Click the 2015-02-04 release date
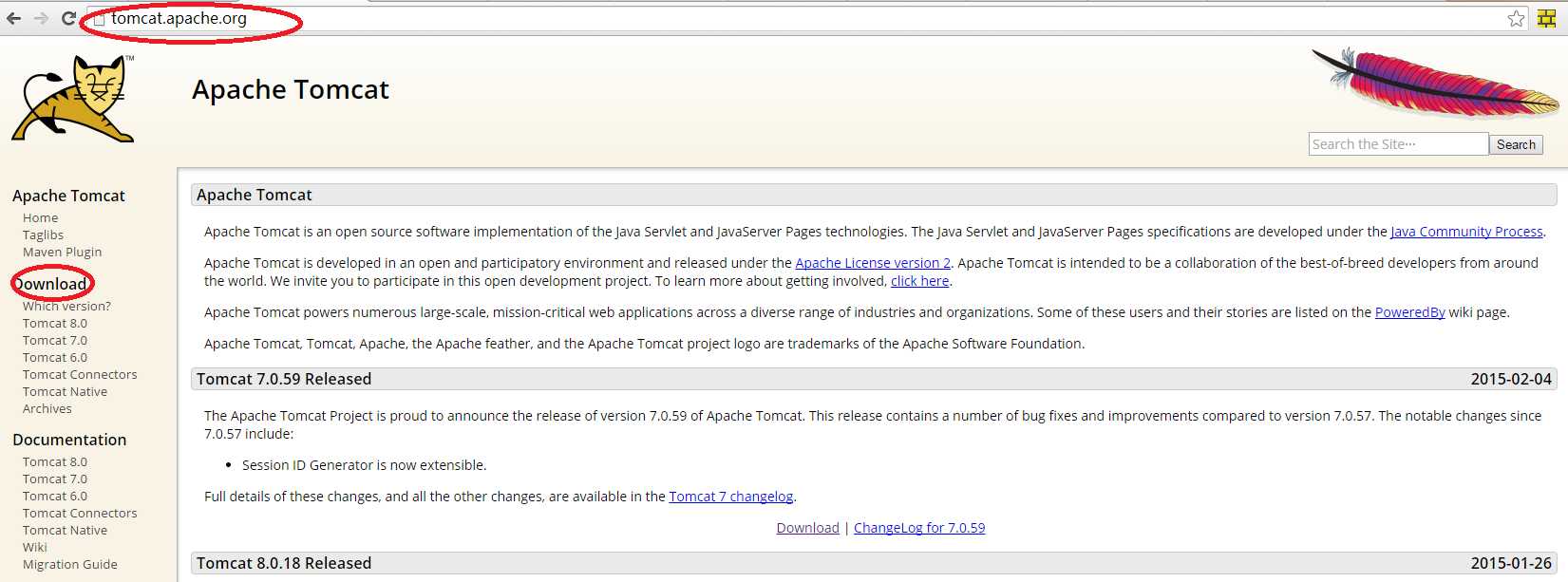The width and height of the screenshot is (1568, 582). point(1511,379)
